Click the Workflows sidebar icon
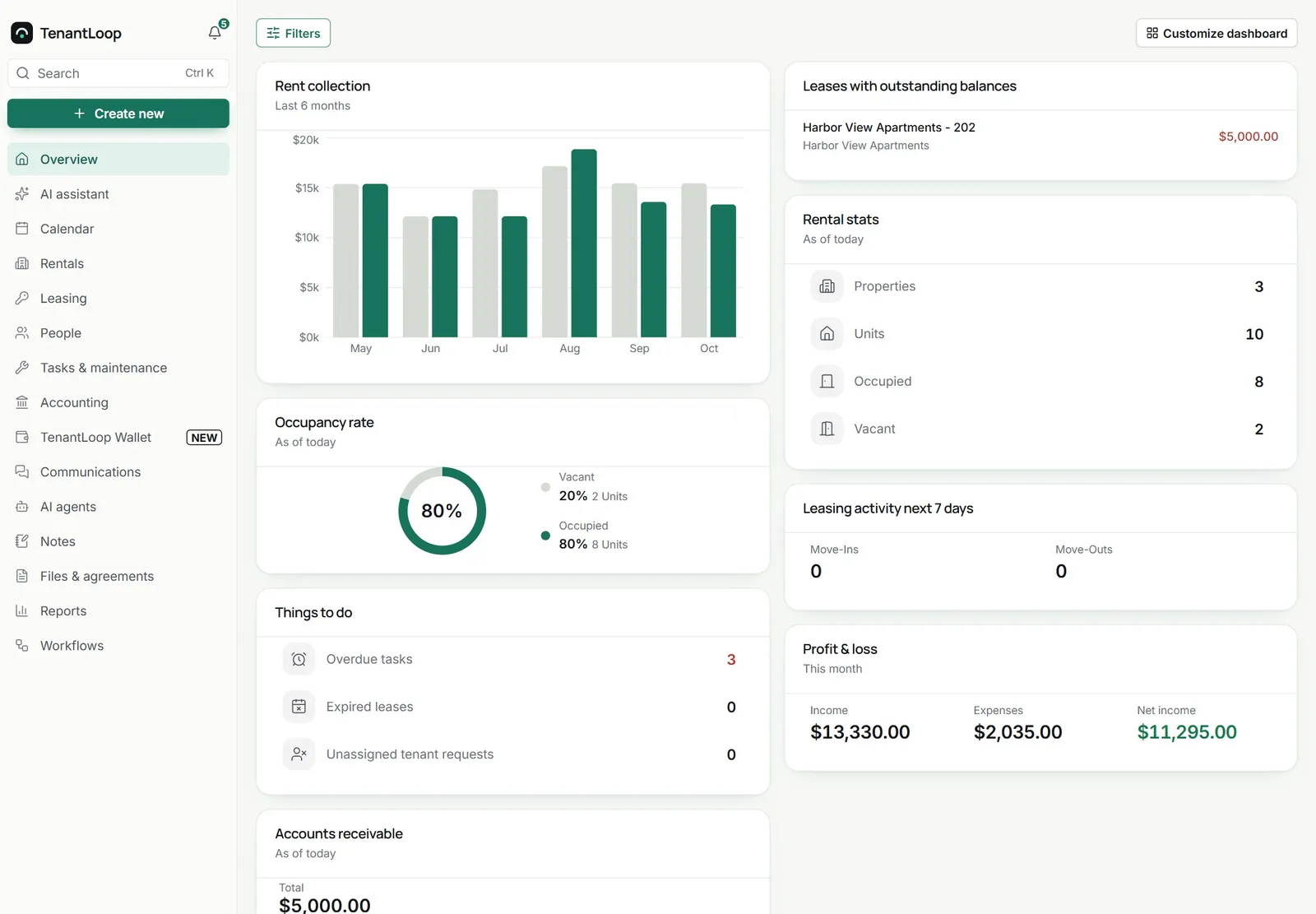Image resolution: width=1316 pixels, height=914 pixels. coord(22,646)
